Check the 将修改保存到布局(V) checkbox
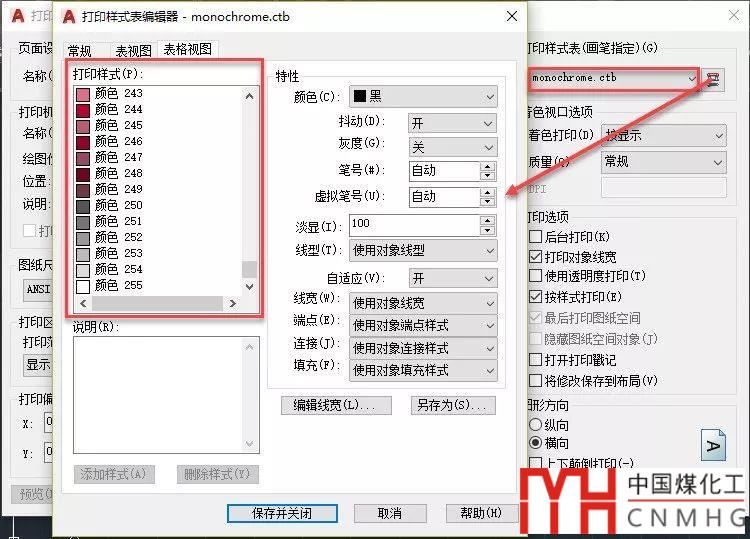The width and height of the screenshot is (750, 539). click(x=536, y=381)
